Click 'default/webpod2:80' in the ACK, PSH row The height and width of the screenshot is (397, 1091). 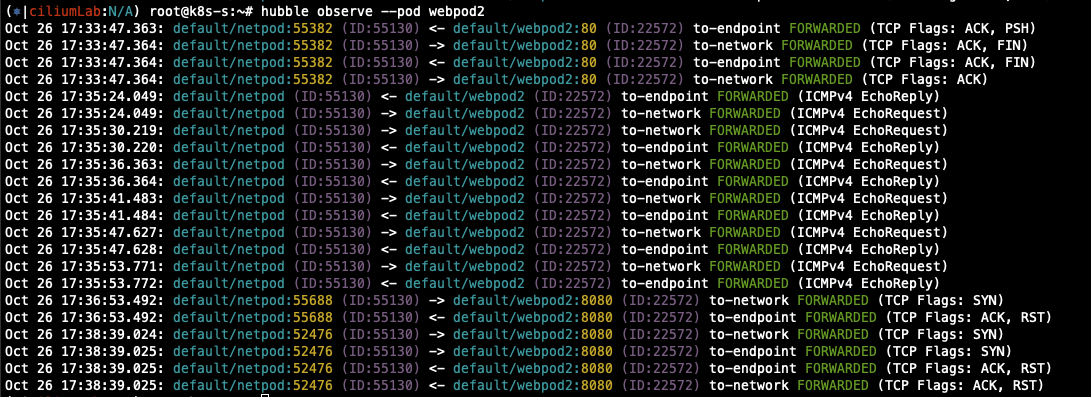coord(525,29)
